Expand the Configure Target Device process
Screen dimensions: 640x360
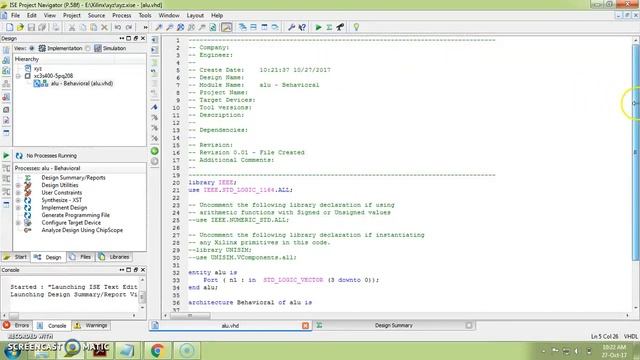tap(18, 223)
